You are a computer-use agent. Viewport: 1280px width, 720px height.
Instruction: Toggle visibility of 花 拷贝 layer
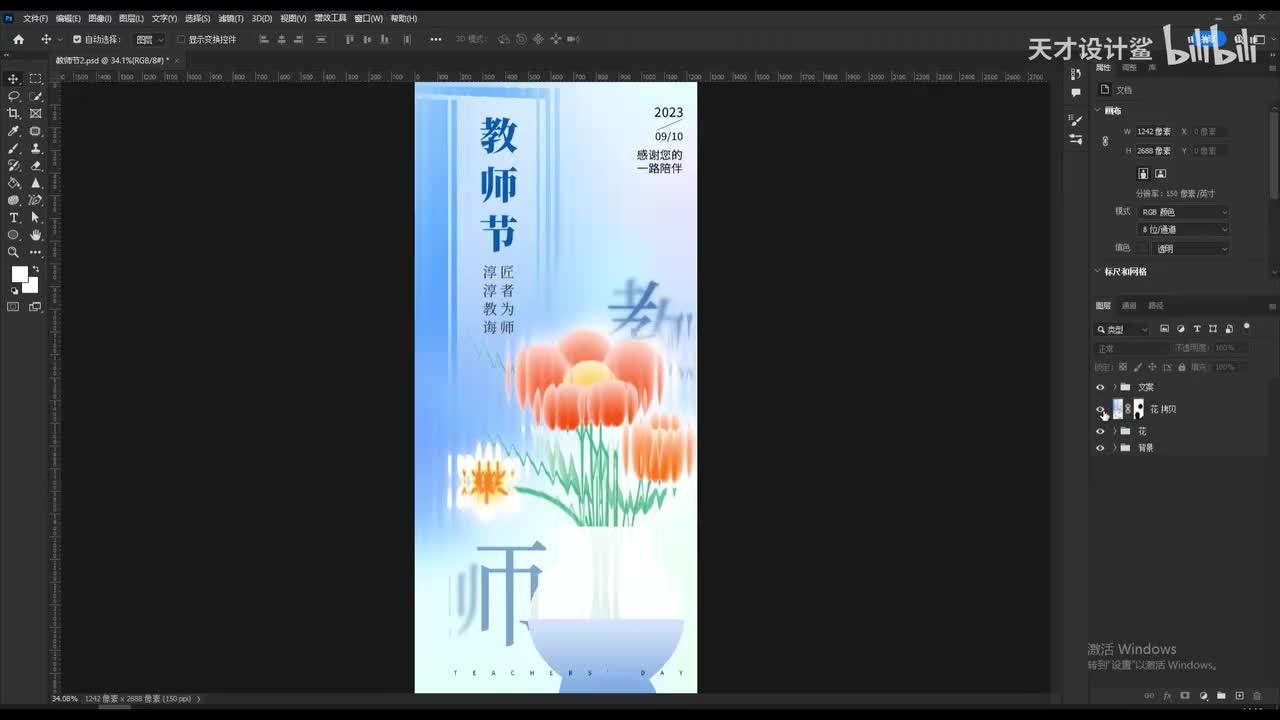[1100, 409]
